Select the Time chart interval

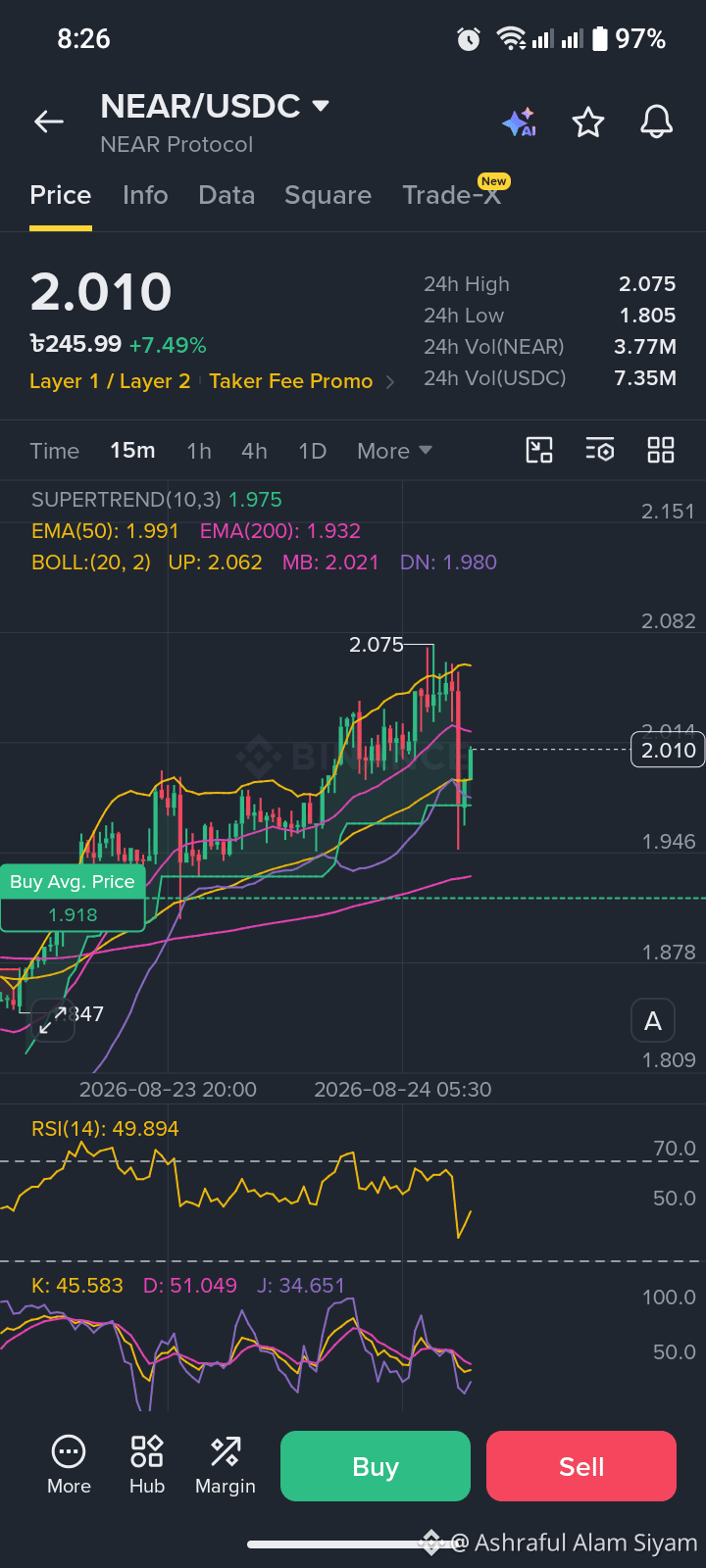[54, 451]
